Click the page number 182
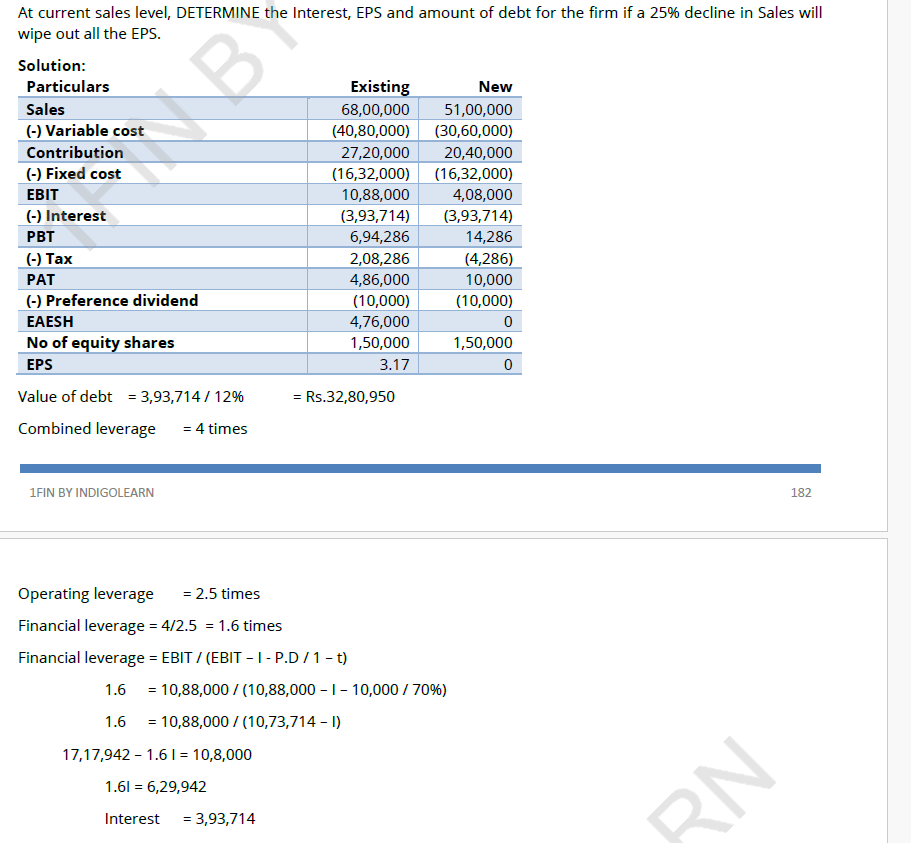The height and width of the screenshot is (843, 911). 800,493
